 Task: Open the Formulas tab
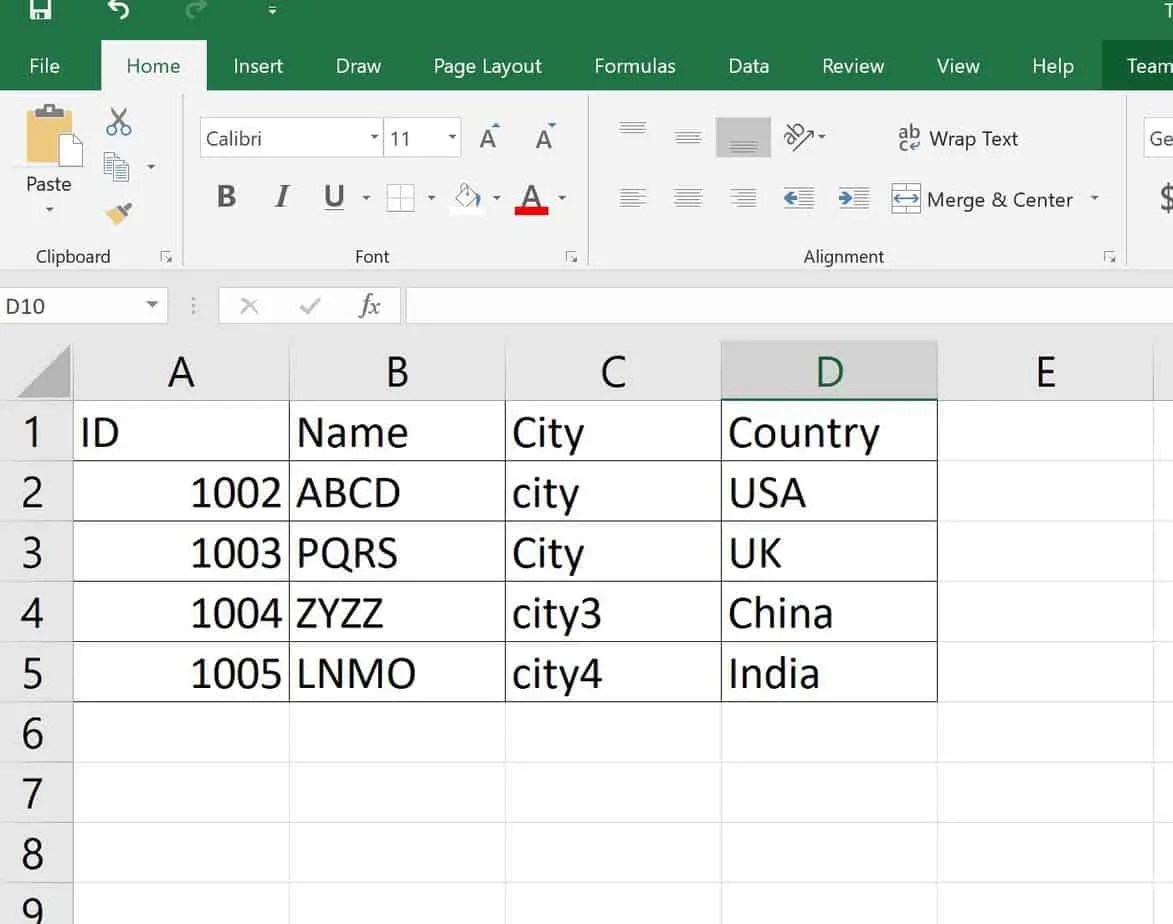pyautogui.click(x=635, y=66)
